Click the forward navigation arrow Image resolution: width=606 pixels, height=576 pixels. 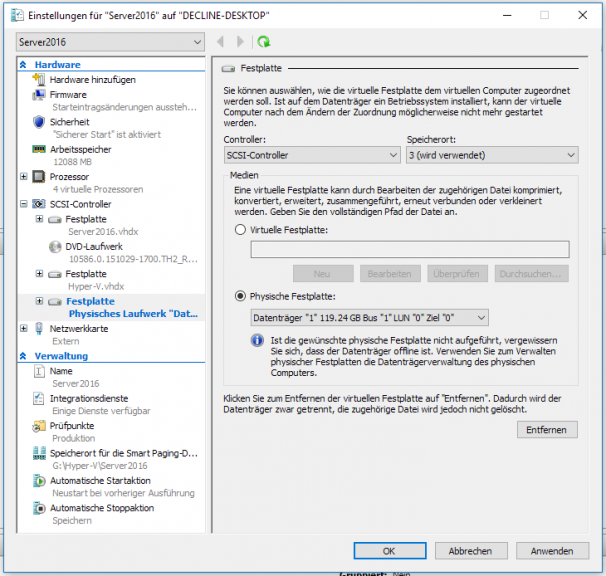(x=240, y=41)
